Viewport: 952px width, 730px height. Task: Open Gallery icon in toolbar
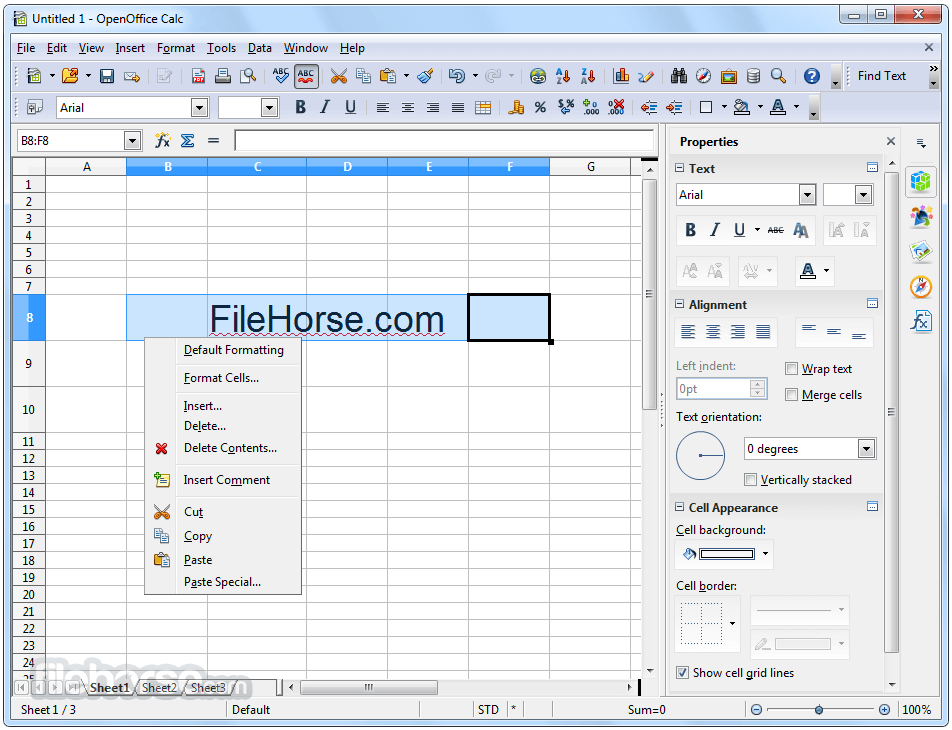tap(729, 76)
